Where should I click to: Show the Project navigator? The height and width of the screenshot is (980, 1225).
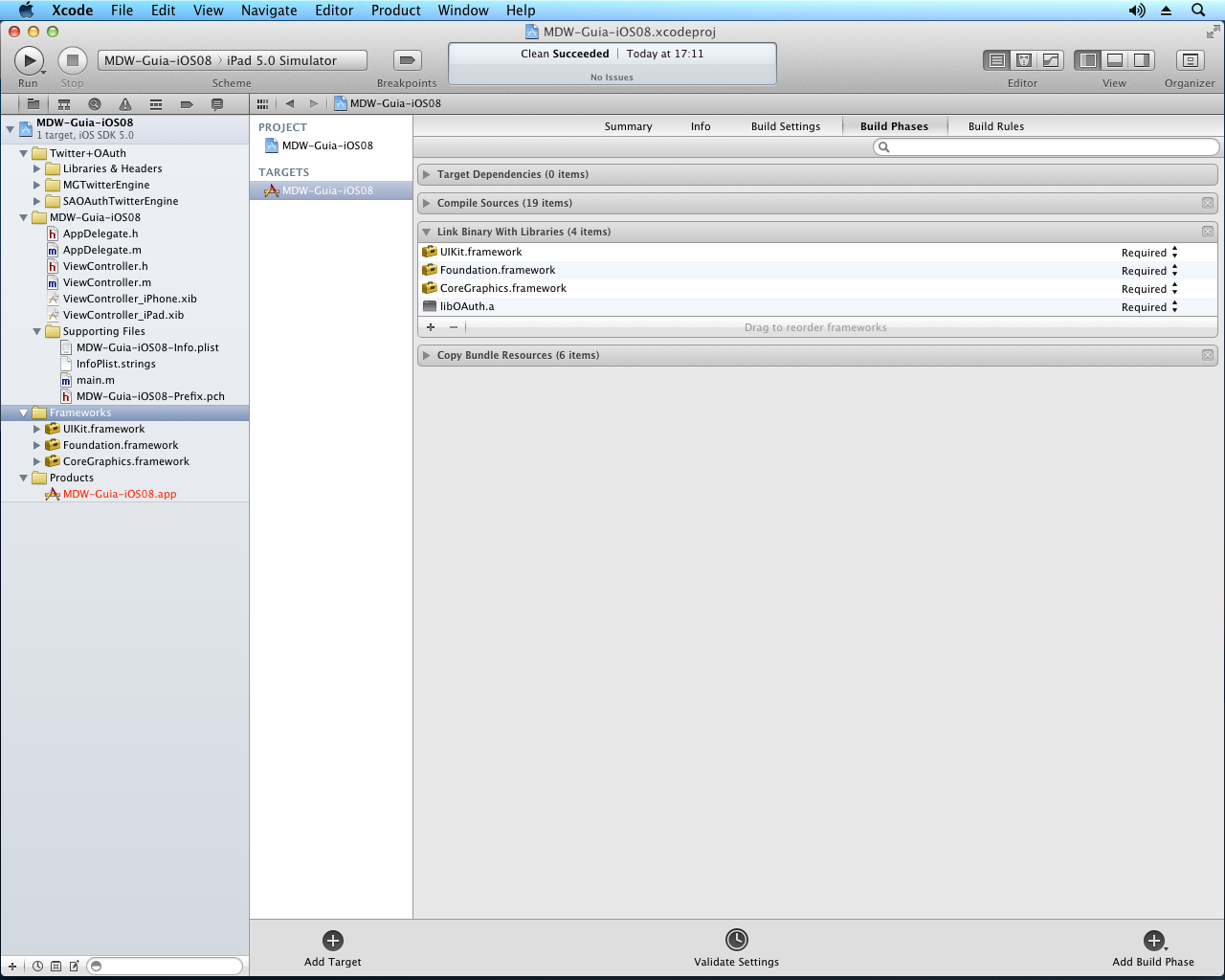pos(33,103)
